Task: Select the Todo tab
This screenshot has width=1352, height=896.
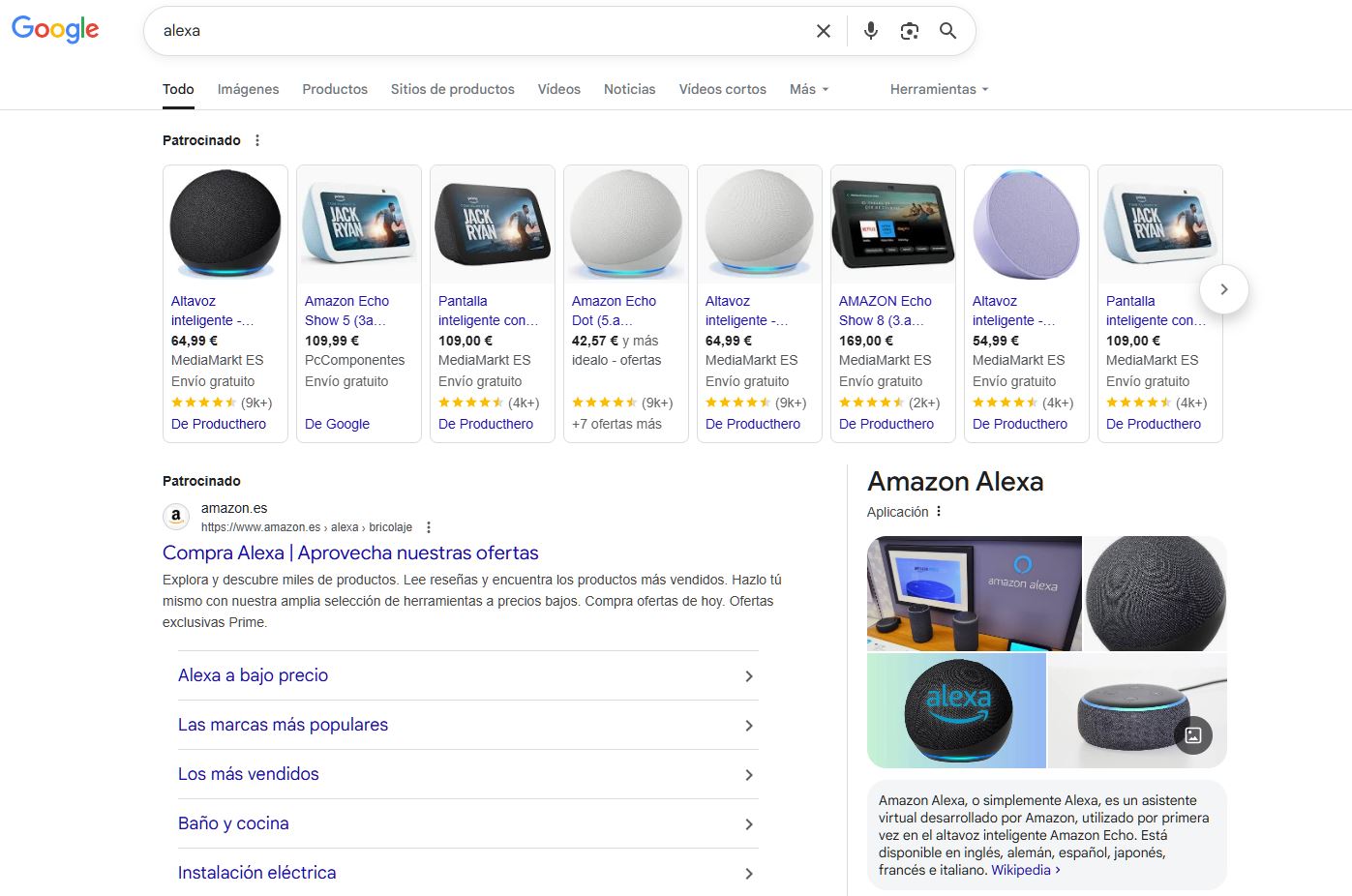Action: [178, 89]
